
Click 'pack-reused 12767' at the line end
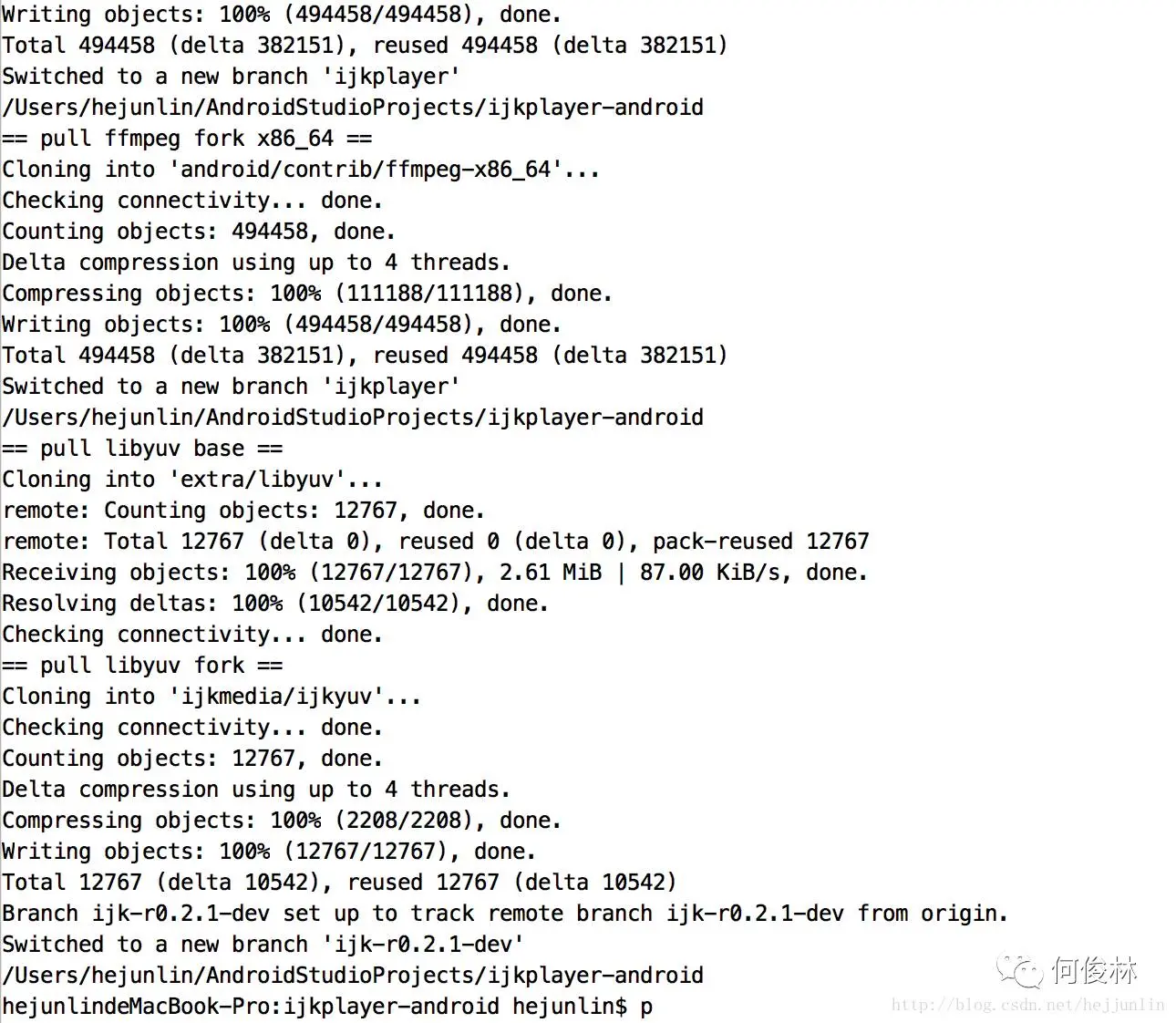761,542
